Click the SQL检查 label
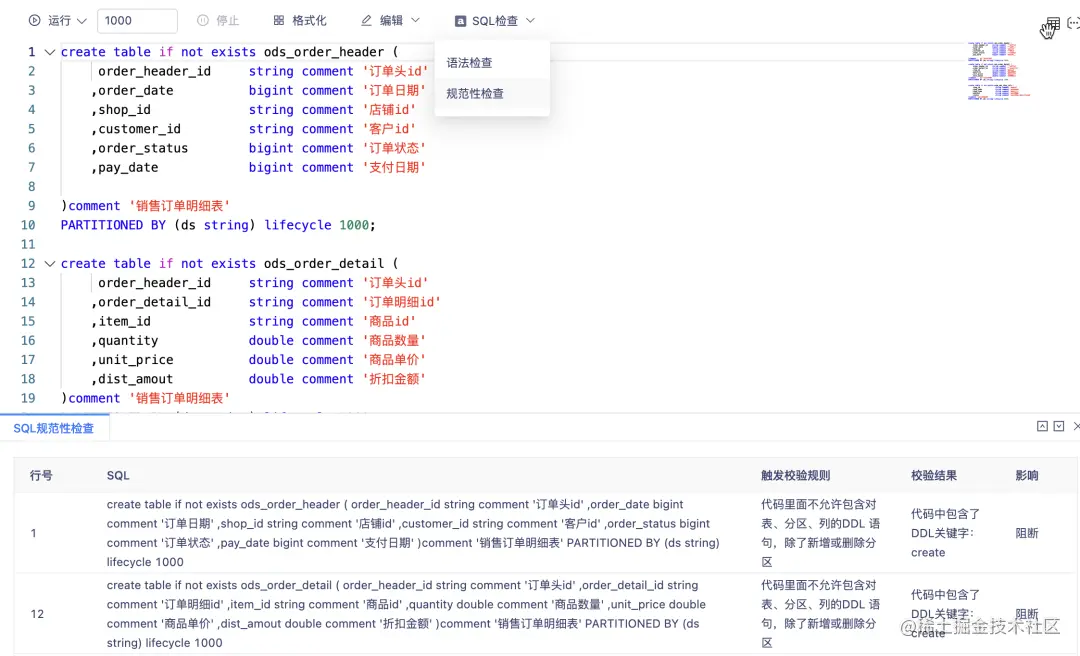The height and width of the screenshot is (656, 1080). point(495,21)
